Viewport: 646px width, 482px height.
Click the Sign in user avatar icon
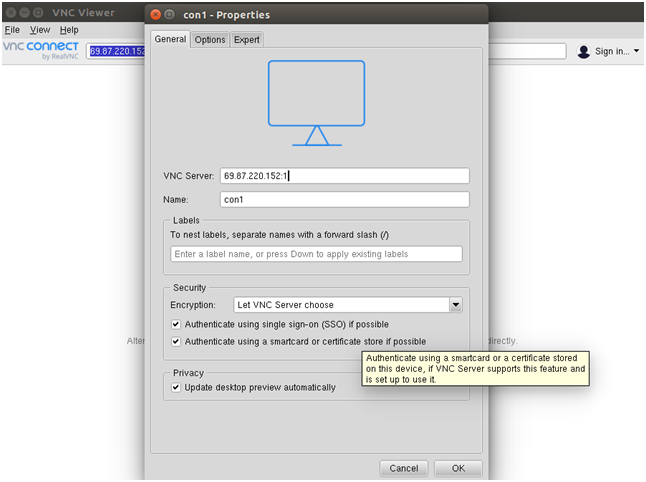583,51
